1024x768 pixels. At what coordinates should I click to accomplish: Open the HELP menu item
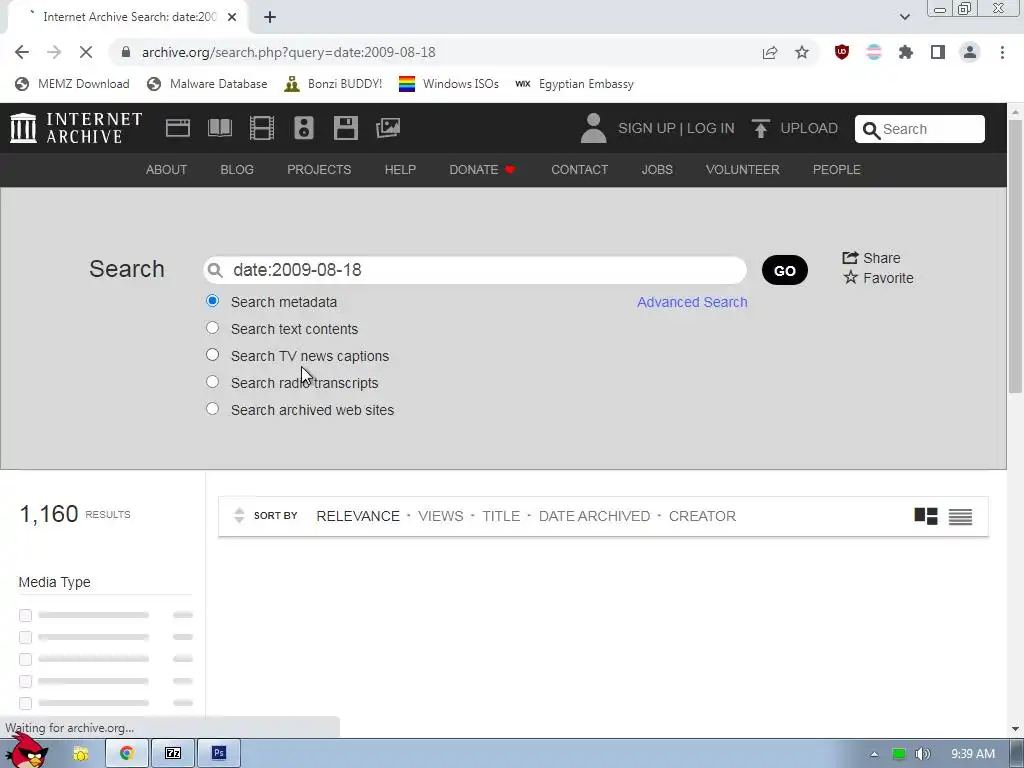[x=400, y=170]
